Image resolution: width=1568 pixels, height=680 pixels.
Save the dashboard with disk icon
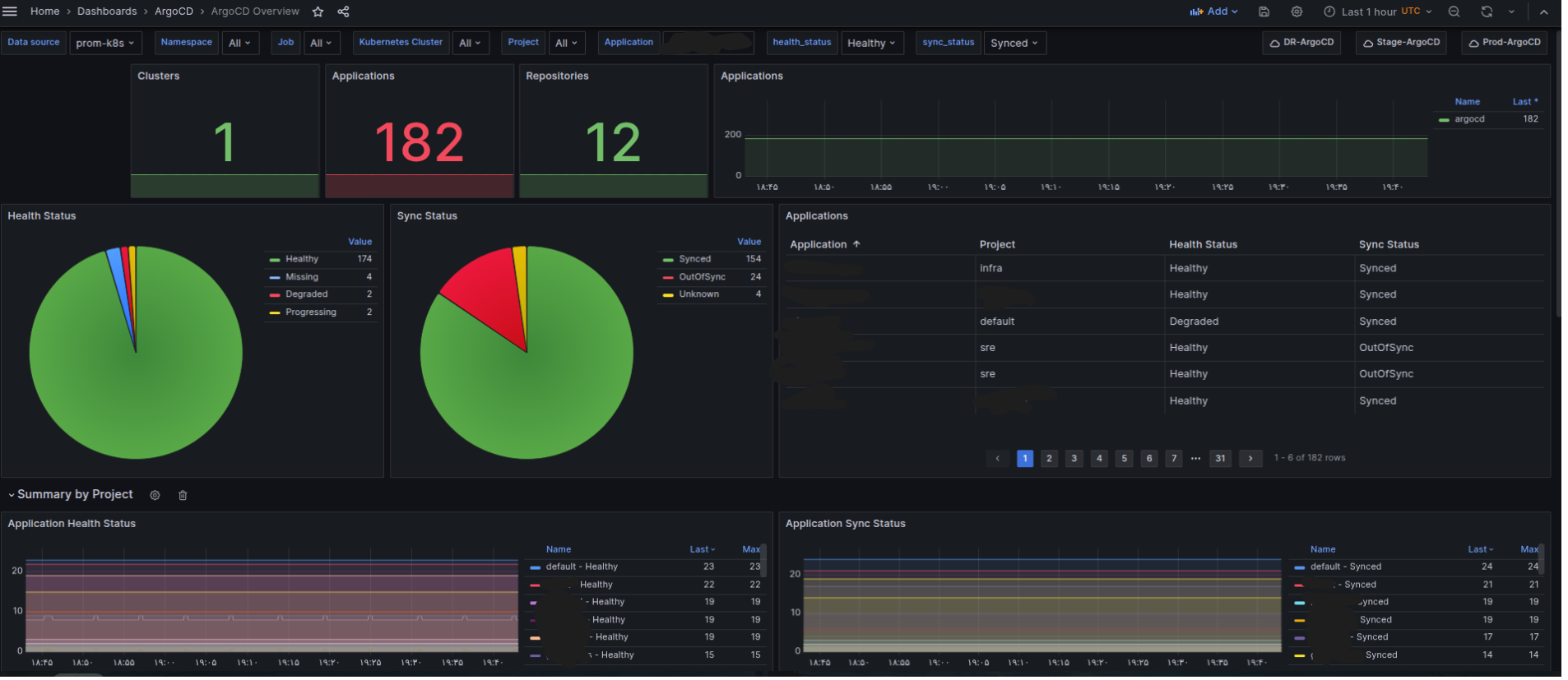click(1264, 12)
